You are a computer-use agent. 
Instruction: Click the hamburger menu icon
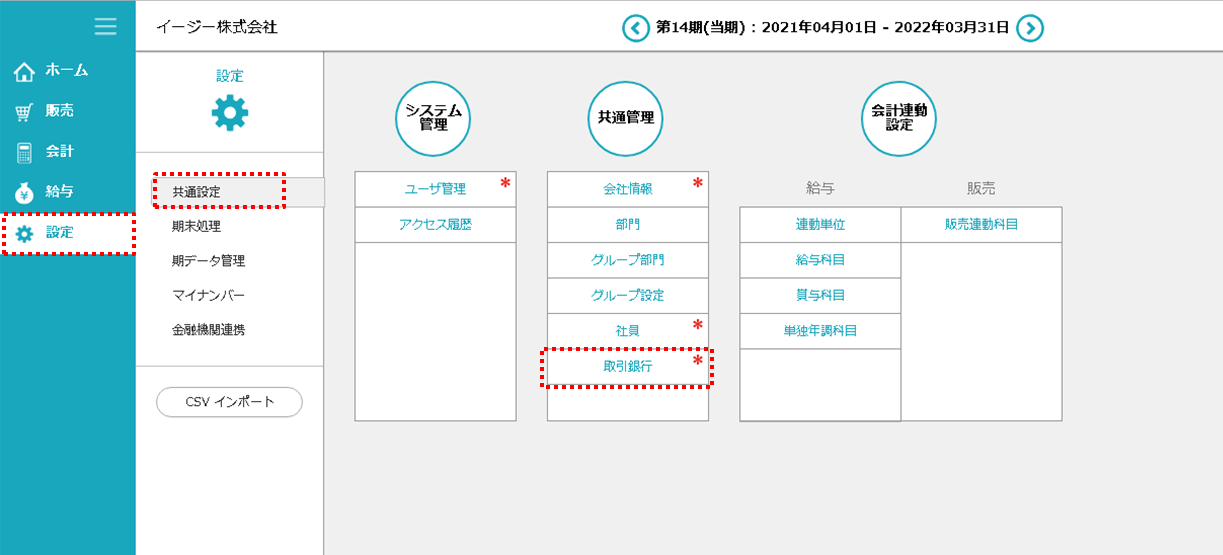105,27
